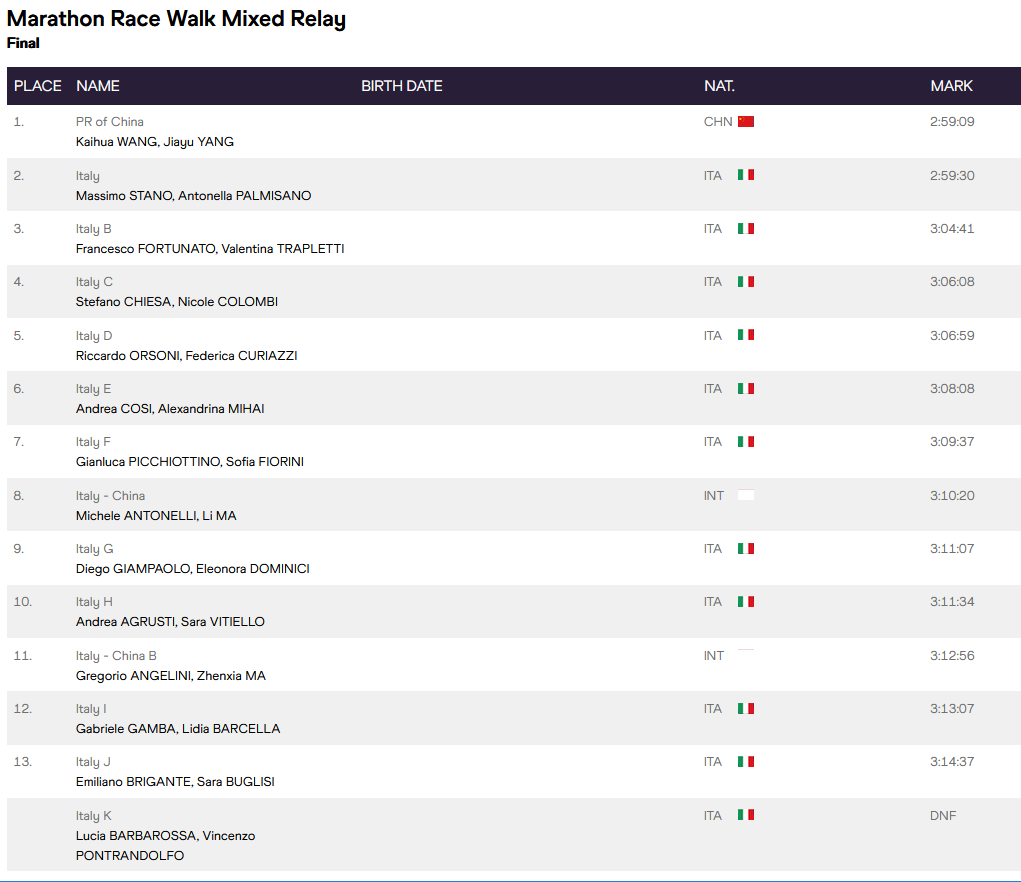Open Gianluca PICCHIOTTINO, Sofia FIORINI entry
Viewport: 1021px width, 882px height.
(189, 462)
